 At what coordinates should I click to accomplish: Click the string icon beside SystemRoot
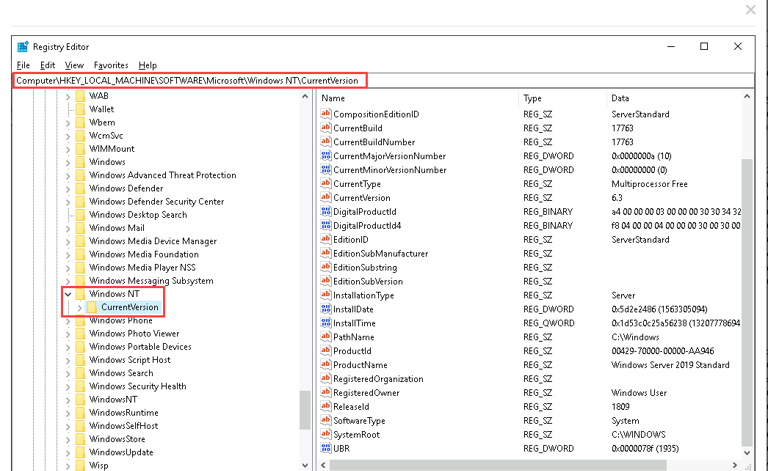[326, 434]
